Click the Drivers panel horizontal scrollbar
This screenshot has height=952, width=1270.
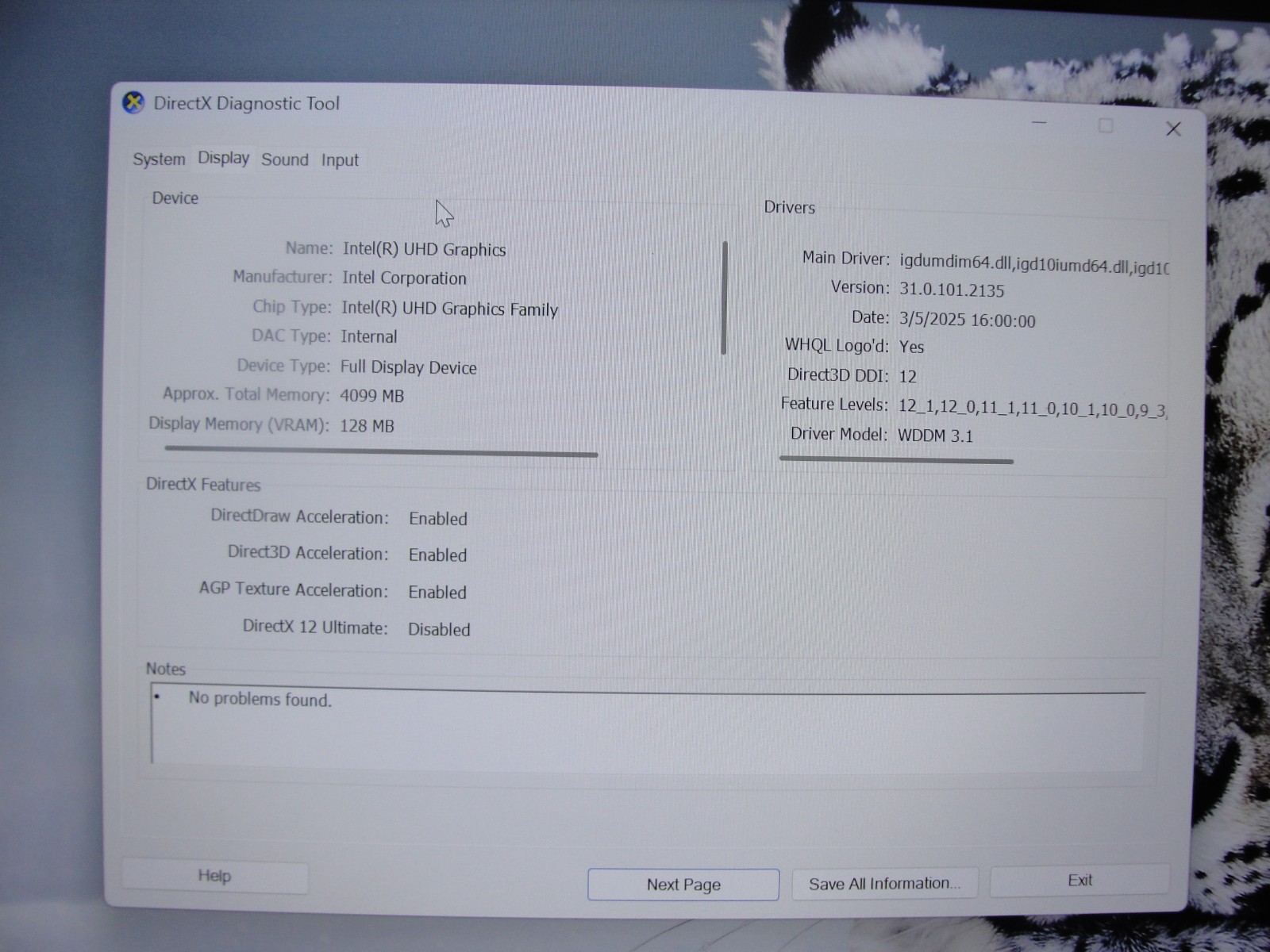point(896,459)
